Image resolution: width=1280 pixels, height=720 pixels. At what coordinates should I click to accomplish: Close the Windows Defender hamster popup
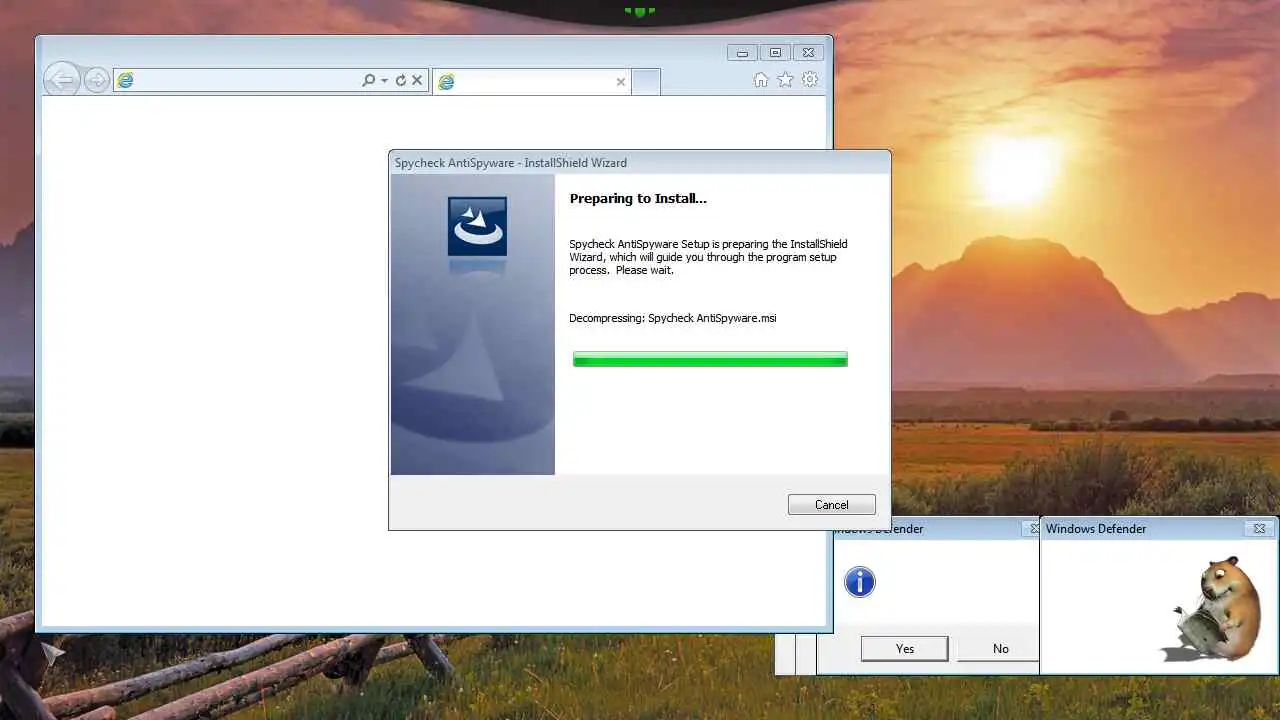pos(1259,529)
